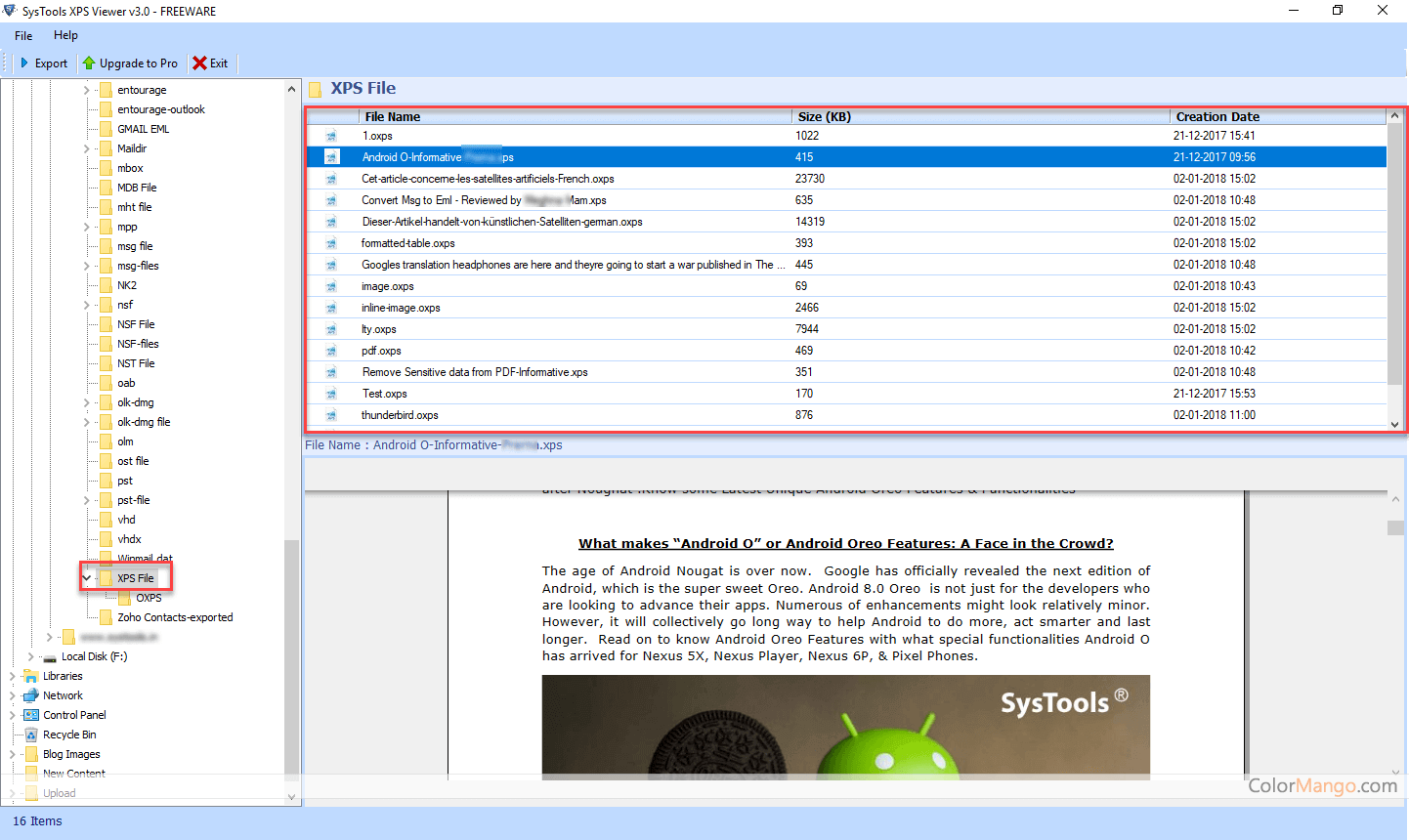Screen dimensions: 1409x840
Task: Click the file icon beside 1.oxps
Action: (x=331, y=136)
